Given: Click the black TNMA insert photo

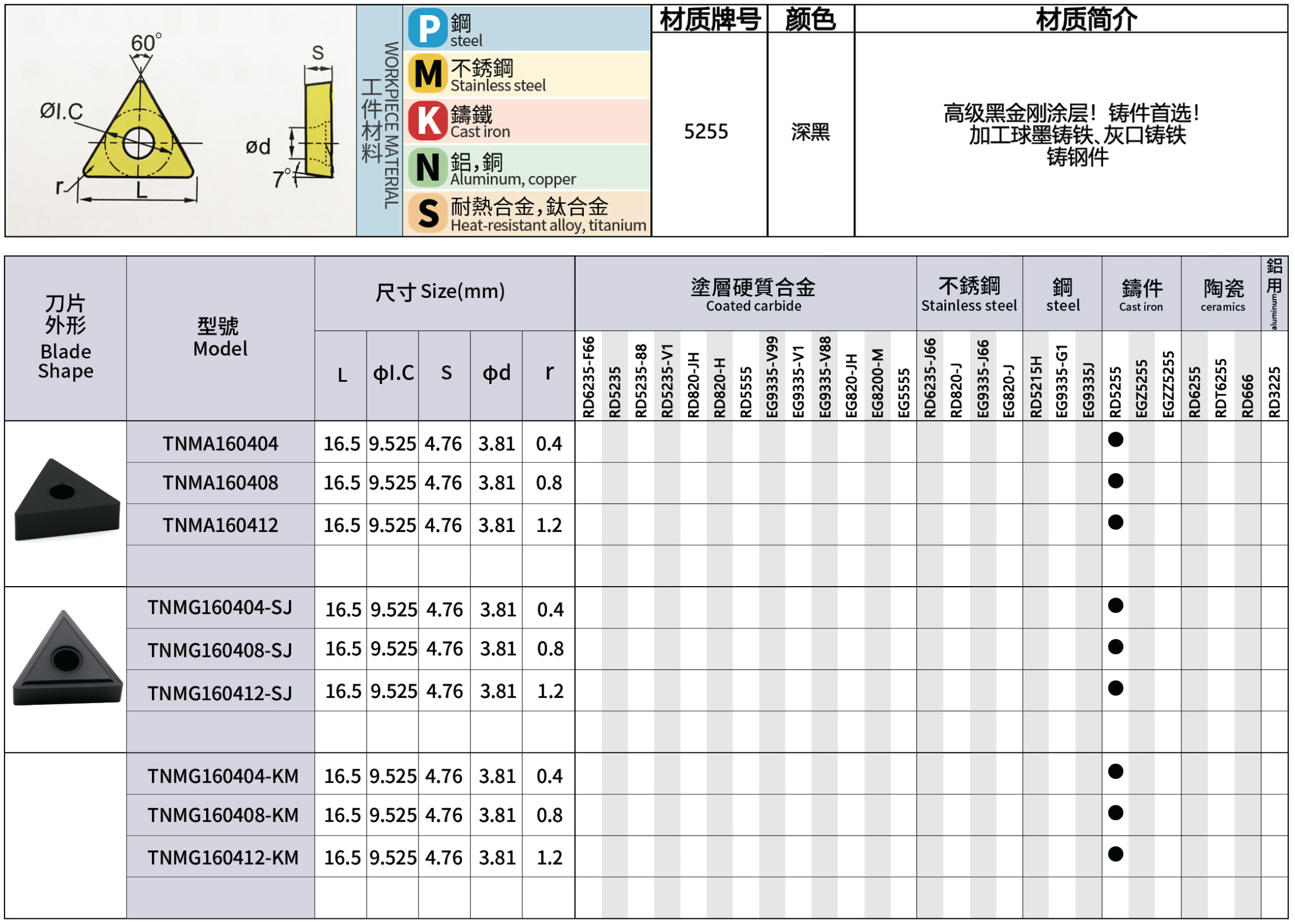Looking at the screenshot, I should (x=67, y=501).
